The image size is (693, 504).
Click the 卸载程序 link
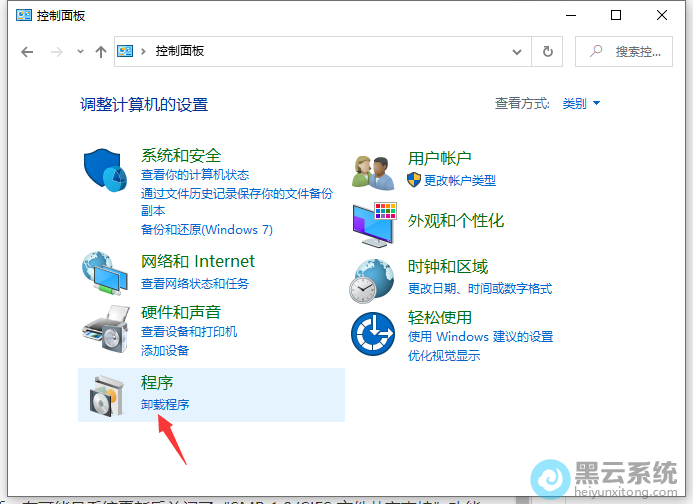pyautogui.click(x=165, y=404)
